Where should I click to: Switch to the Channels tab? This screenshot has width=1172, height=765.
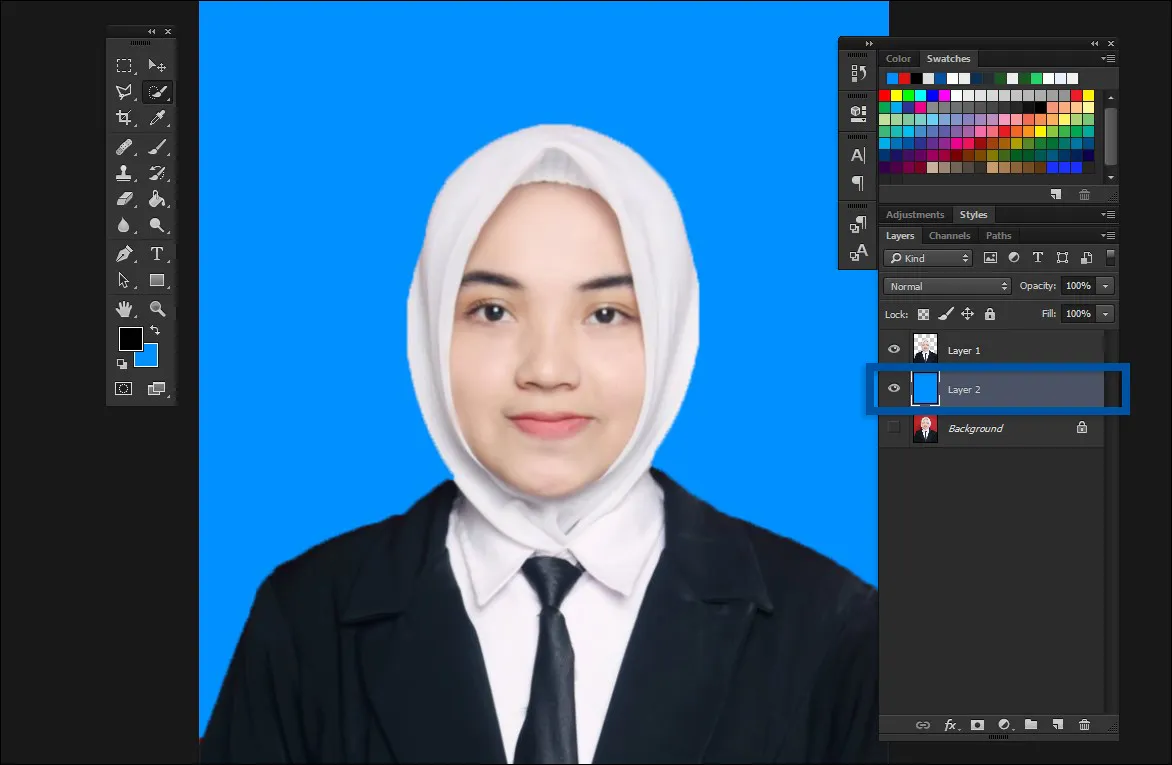tap(949, 235)
